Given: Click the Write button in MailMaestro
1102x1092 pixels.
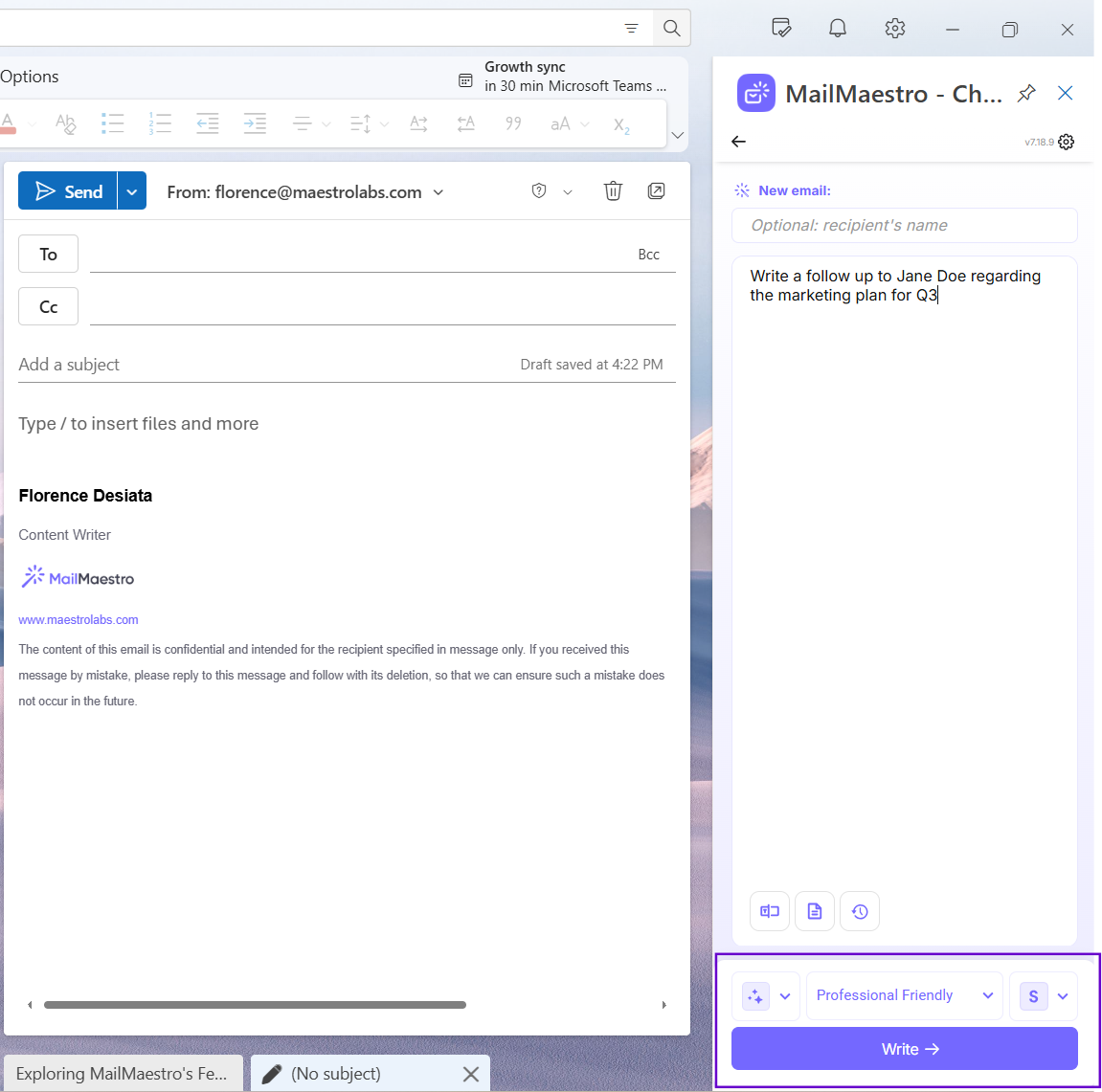Looking at the screenshot, I should point(904,1048).
